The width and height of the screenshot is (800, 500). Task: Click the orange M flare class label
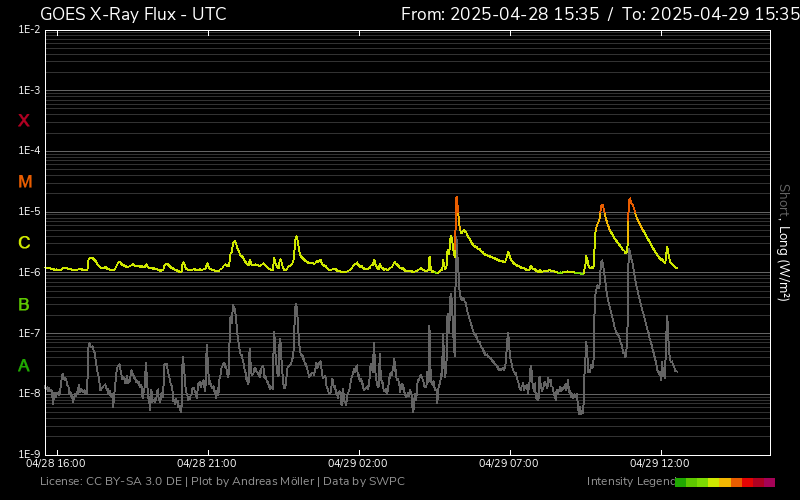pos(25,182)
